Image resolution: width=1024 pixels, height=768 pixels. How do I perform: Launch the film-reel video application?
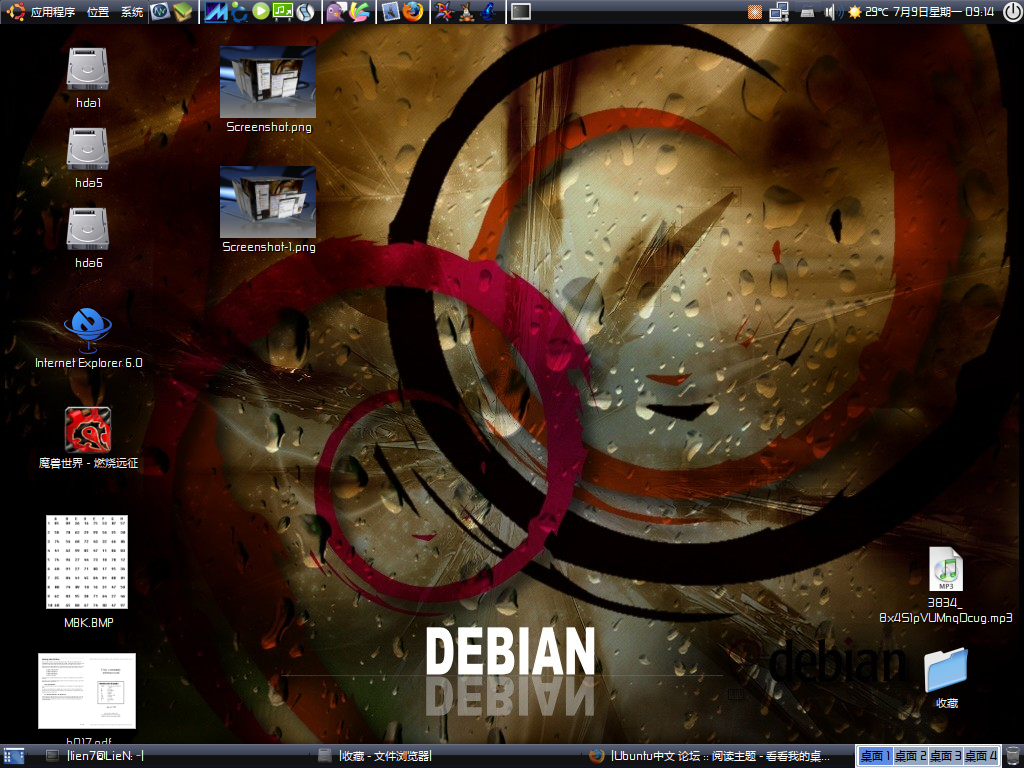[x=305, y=12]
